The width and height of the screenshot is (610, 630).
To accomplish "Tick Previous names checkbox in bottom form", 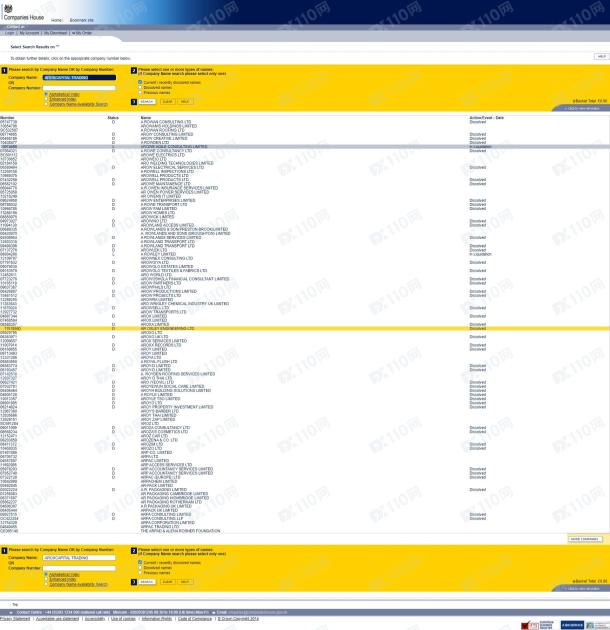I will pos(140,573).
